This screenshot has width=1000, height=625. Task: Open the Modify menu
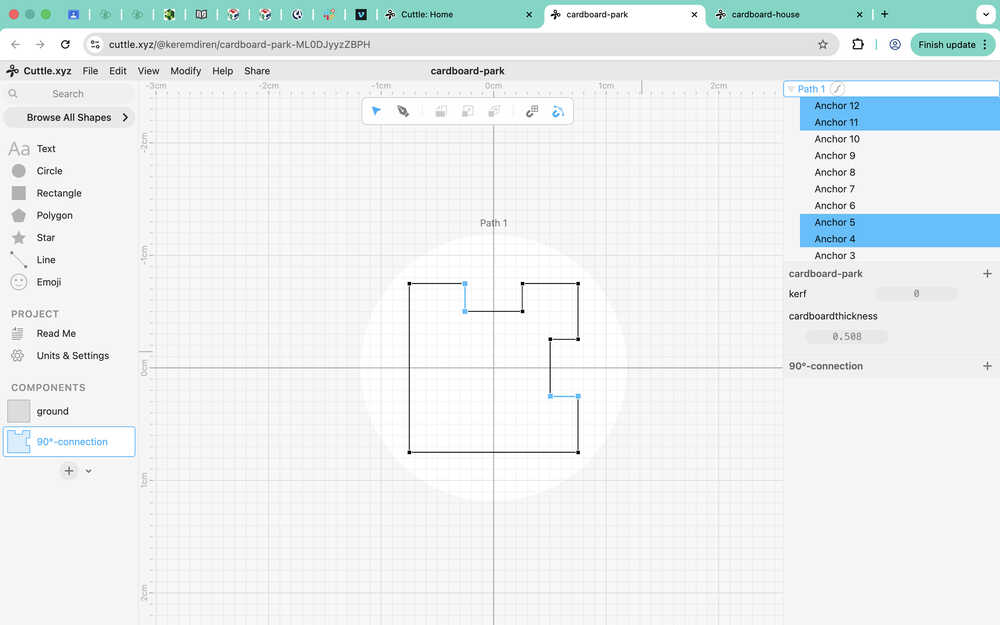[x=186, y=71]
